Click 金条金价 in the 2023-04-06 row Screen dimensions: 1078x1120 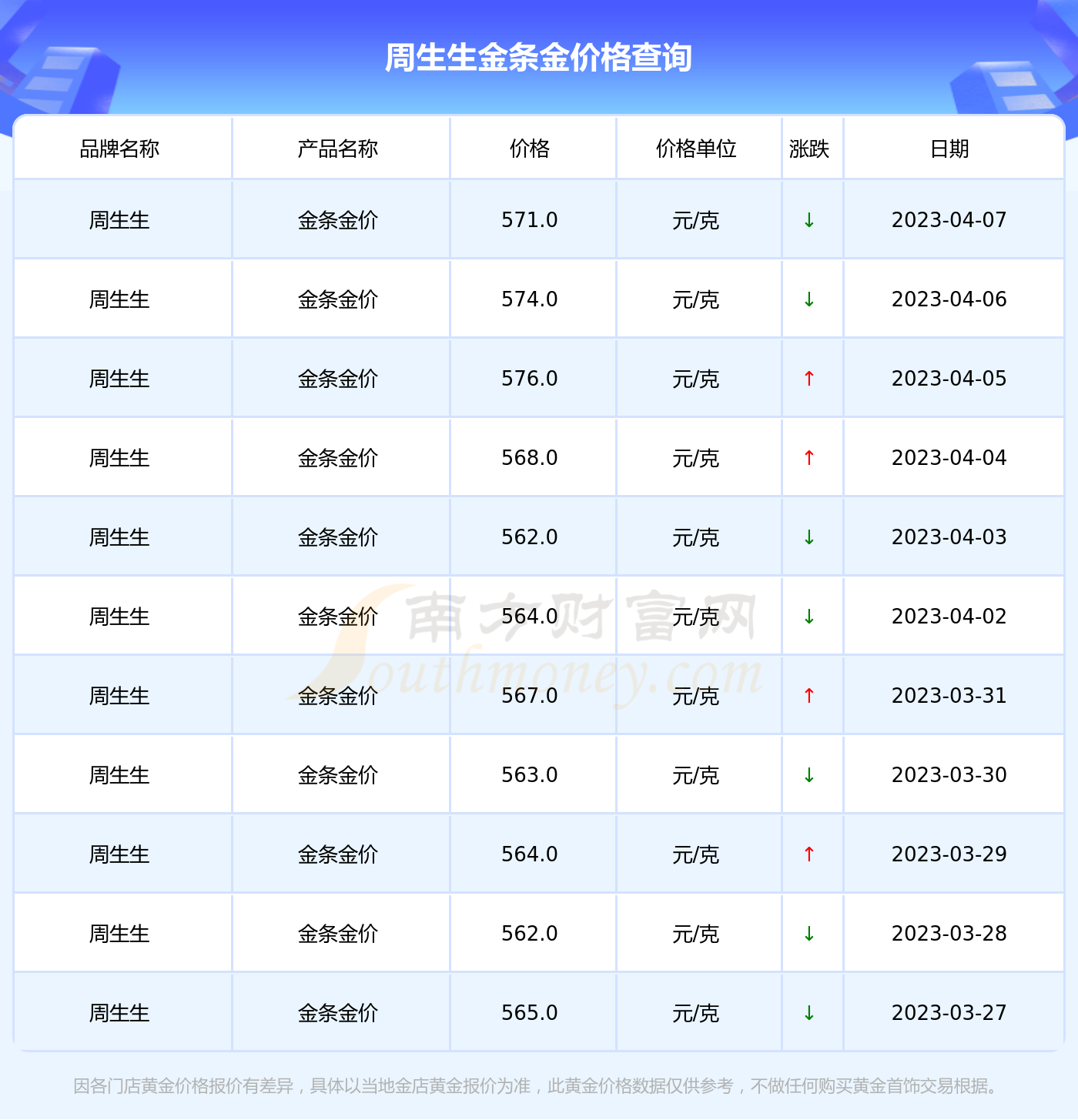[x=338, y=299]
